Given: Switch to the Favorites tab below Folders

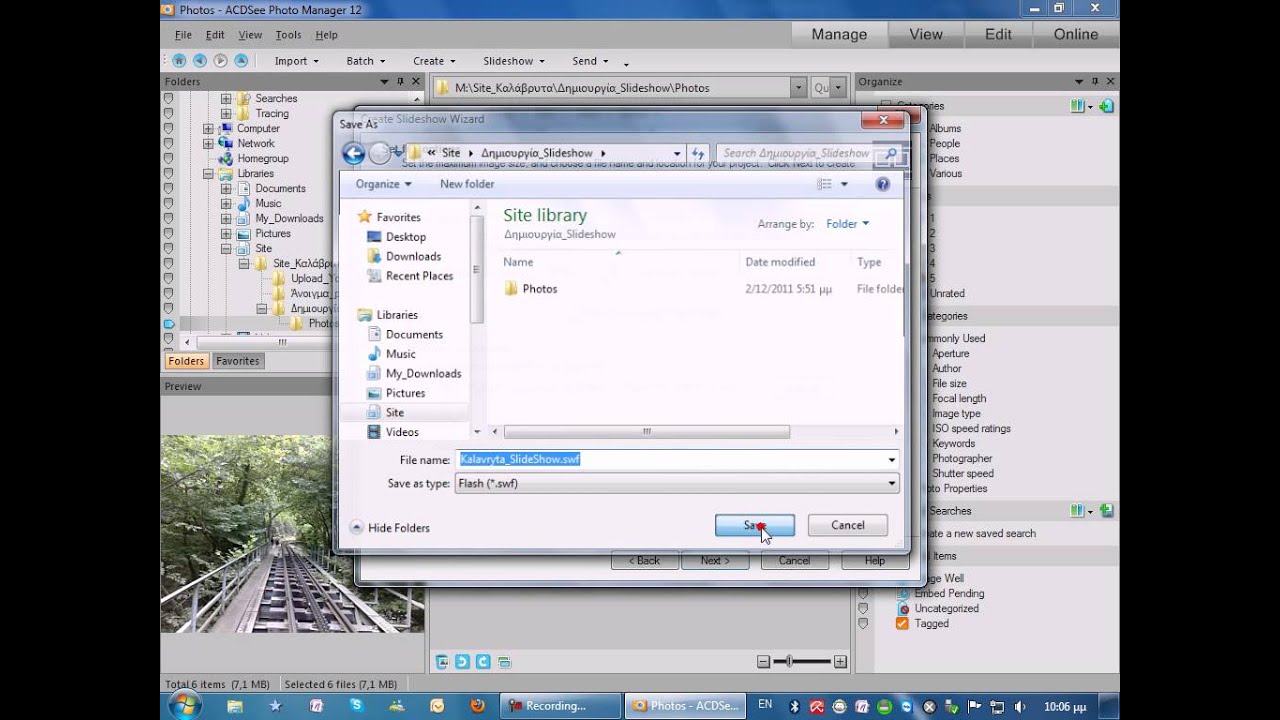Looking at the screenshot, I should pyautogui.click(x=237, y=361).
